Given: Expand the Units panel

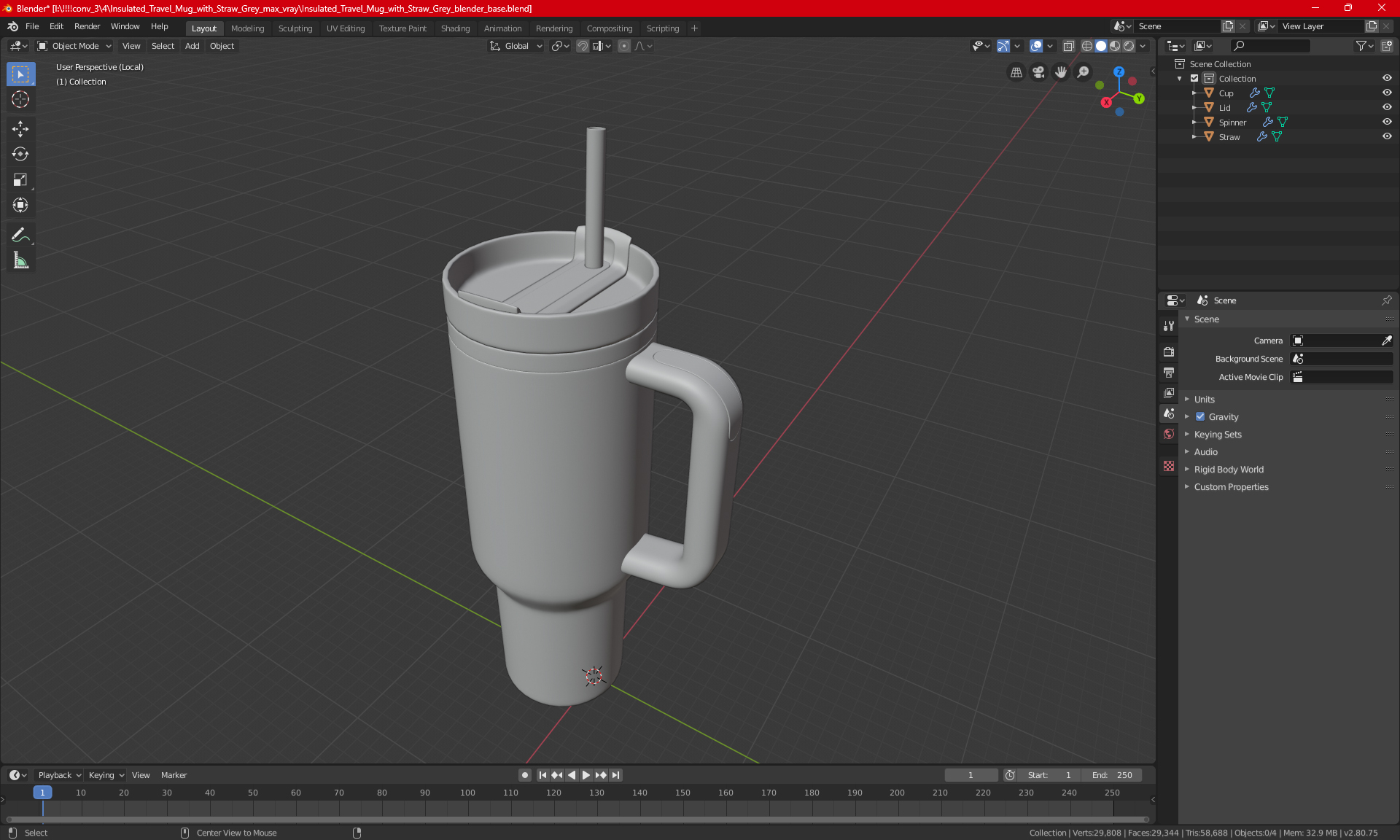Looking at the screenshot, I should pyautogui.click(x=1205, y=400).
